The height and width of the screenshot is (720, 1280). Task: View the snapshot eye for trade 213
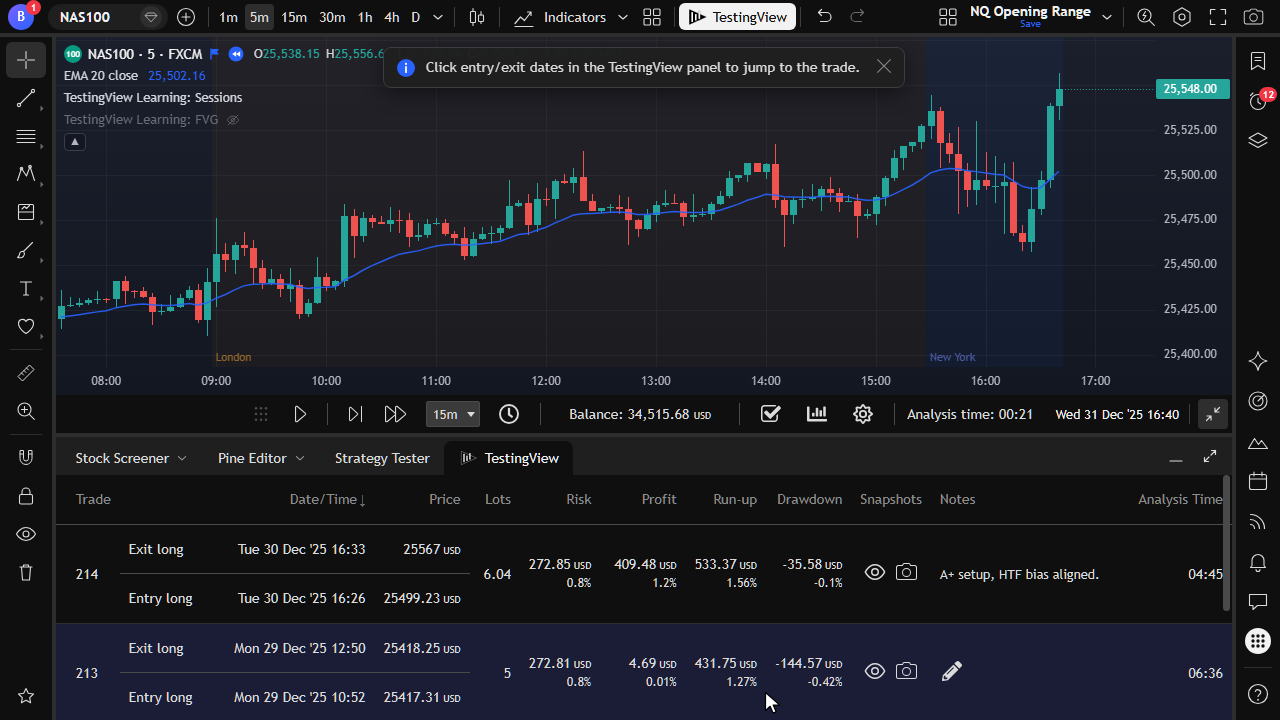tap(875, 671)
